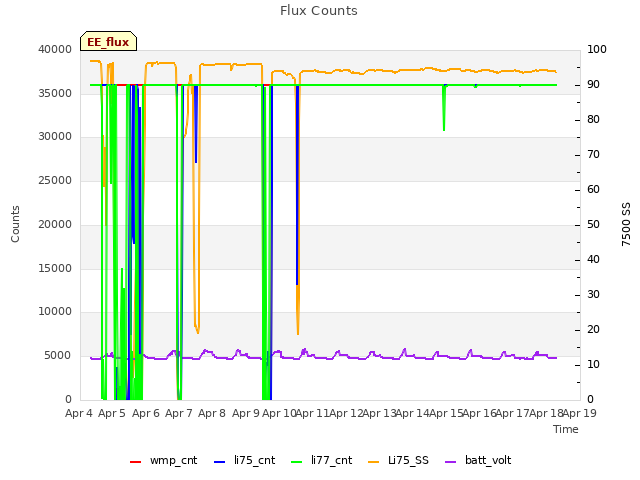Click the blue li75_cnt legend swatch
The height and width of the screenshot is (480, 640).
point(219,462)
